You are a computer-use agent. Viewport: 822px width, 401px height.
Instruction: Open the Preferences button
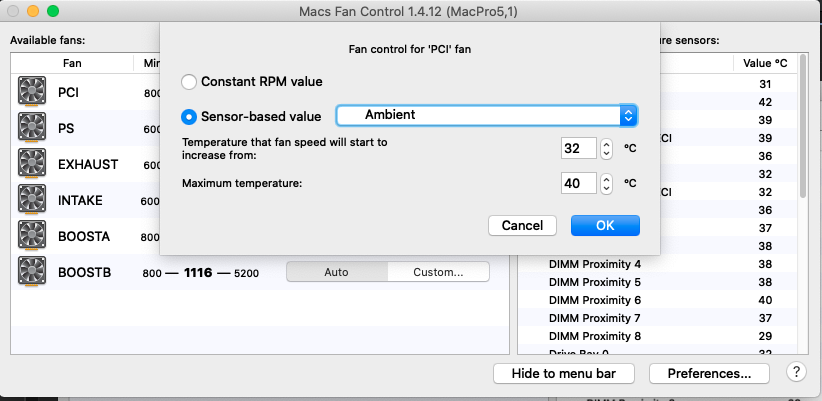(709, 374)
